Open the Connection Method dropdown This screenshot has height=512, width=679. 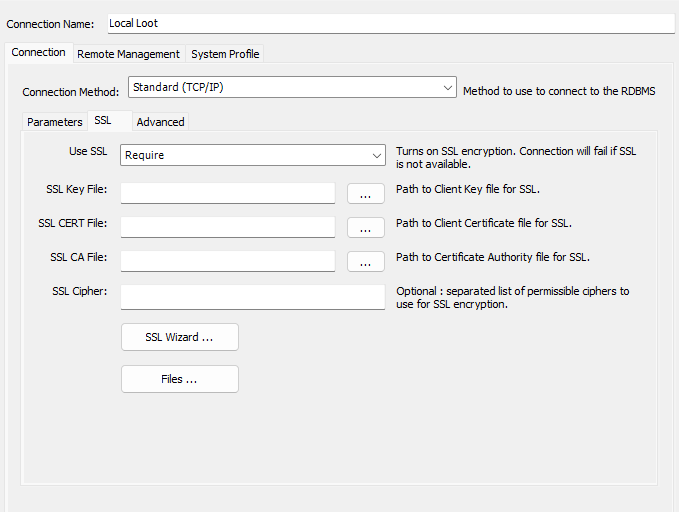pyautogui.click(x=292, y=87)
